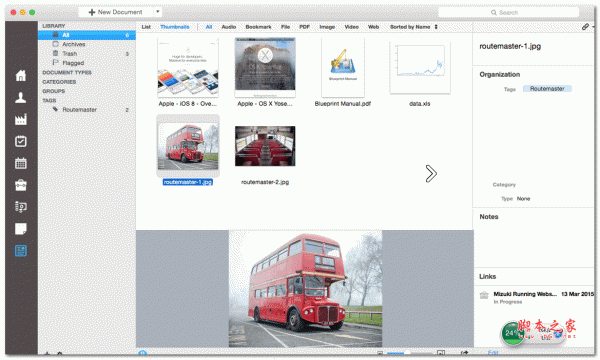
Task: Open the Type None dropdown
Action: tap(523, 199)
